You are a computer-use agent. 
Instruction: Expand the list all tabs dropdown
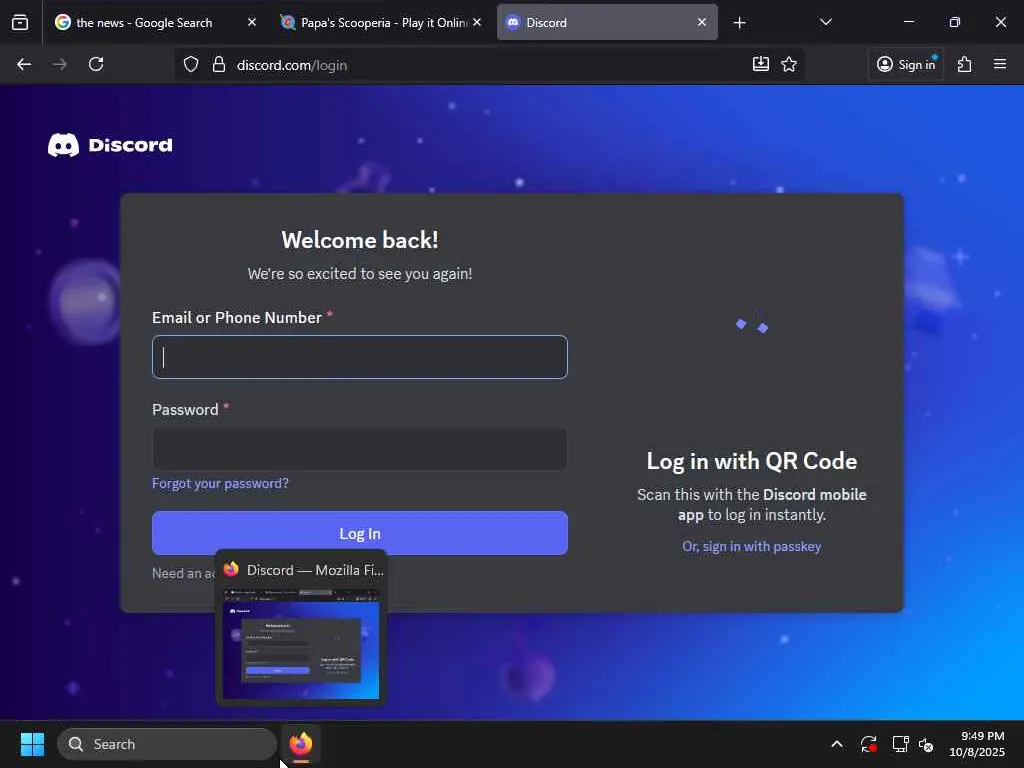pyautogui.click(x=825, y=22)
